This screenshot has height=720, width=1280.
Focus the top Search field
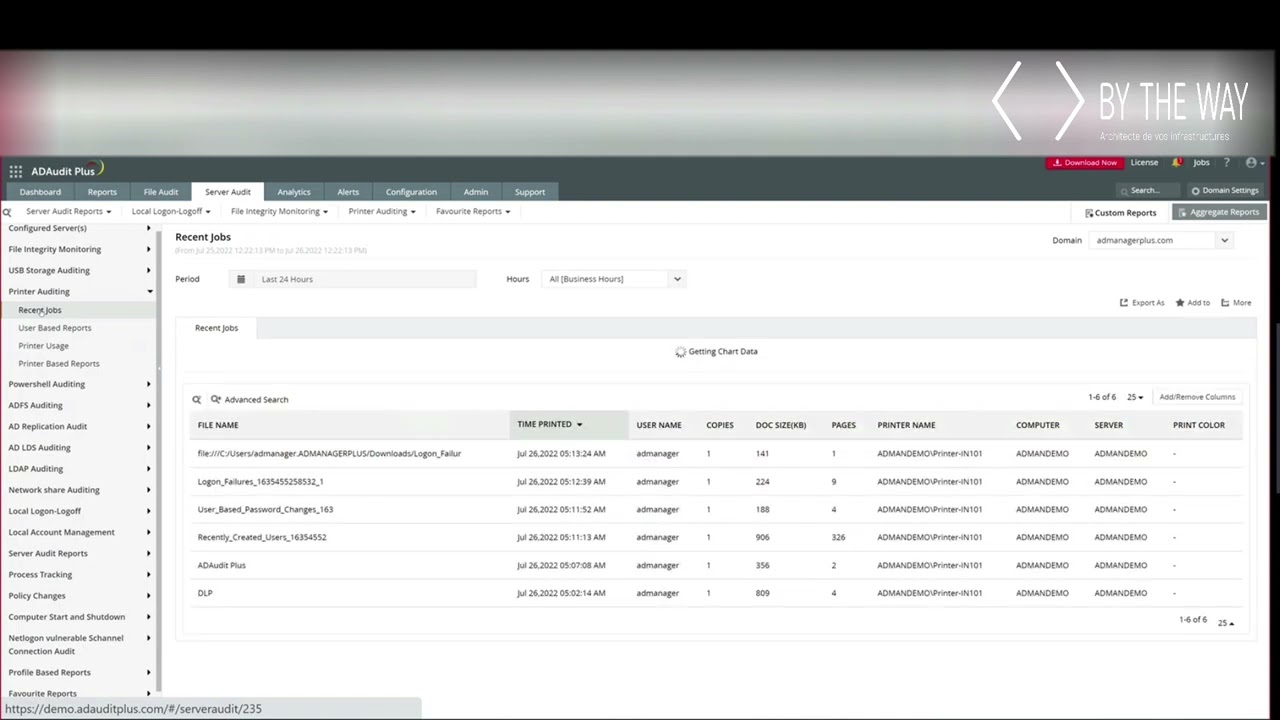(1149, 190)
